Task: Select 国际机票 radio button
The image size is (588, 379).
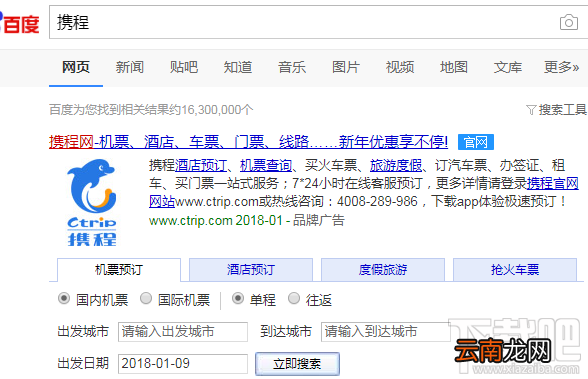Action: (x=146, y=299)
